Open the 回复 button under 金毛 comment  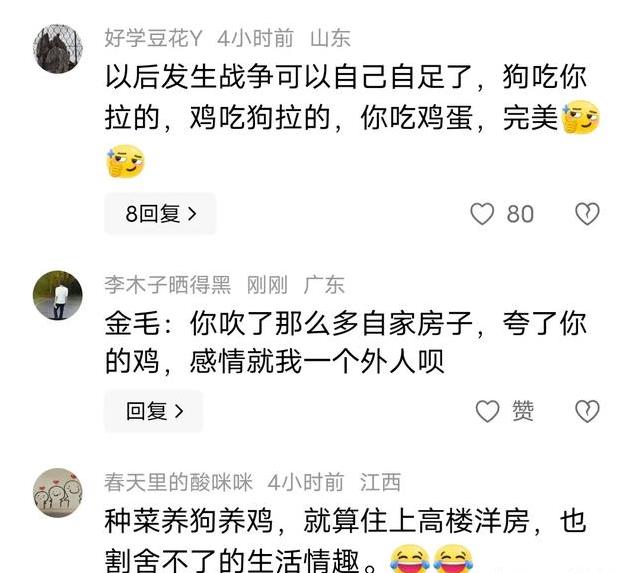point(153,411)
